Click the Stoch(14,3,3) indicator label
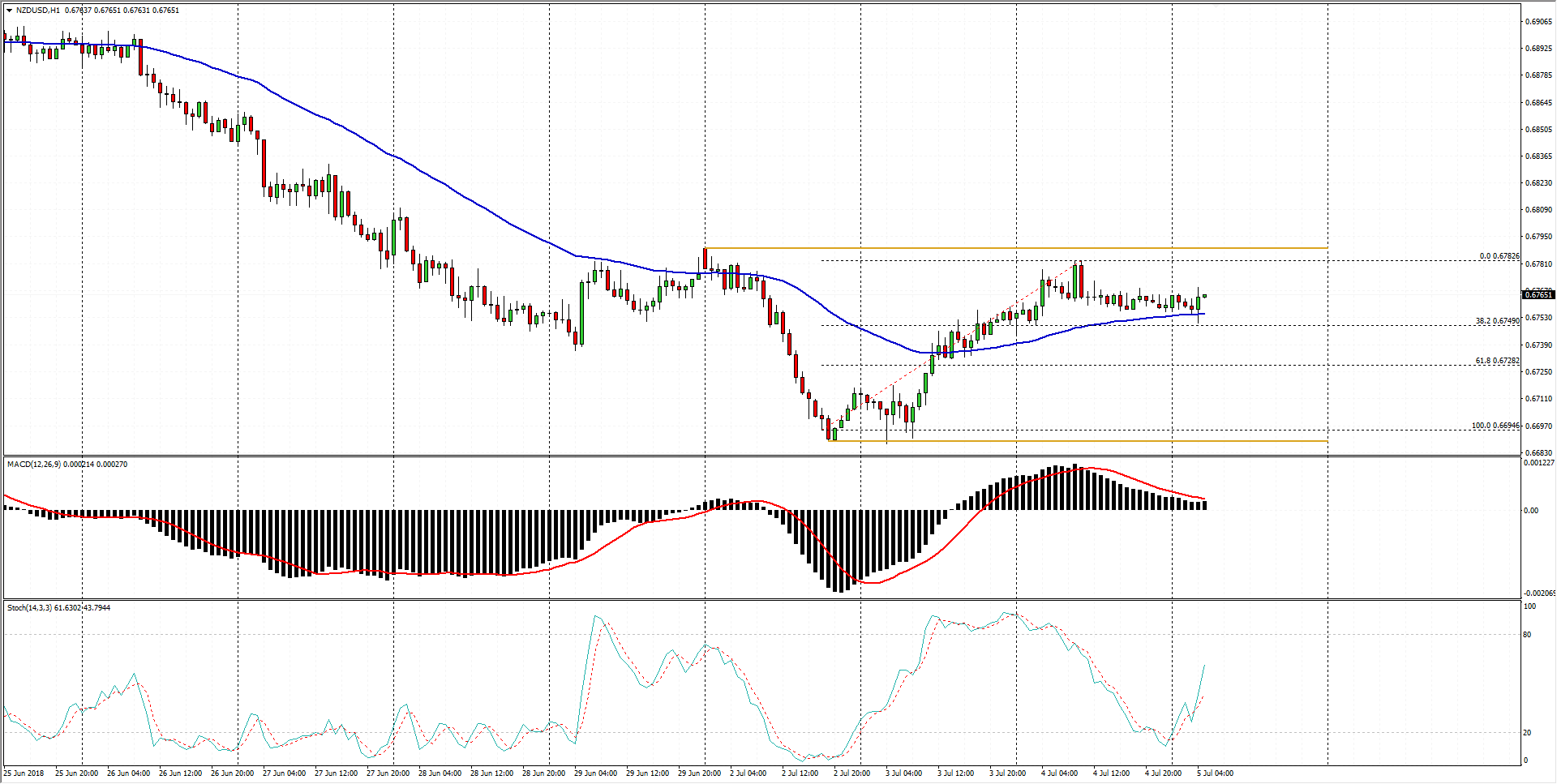1557x784 pixels. pos(29,608)
